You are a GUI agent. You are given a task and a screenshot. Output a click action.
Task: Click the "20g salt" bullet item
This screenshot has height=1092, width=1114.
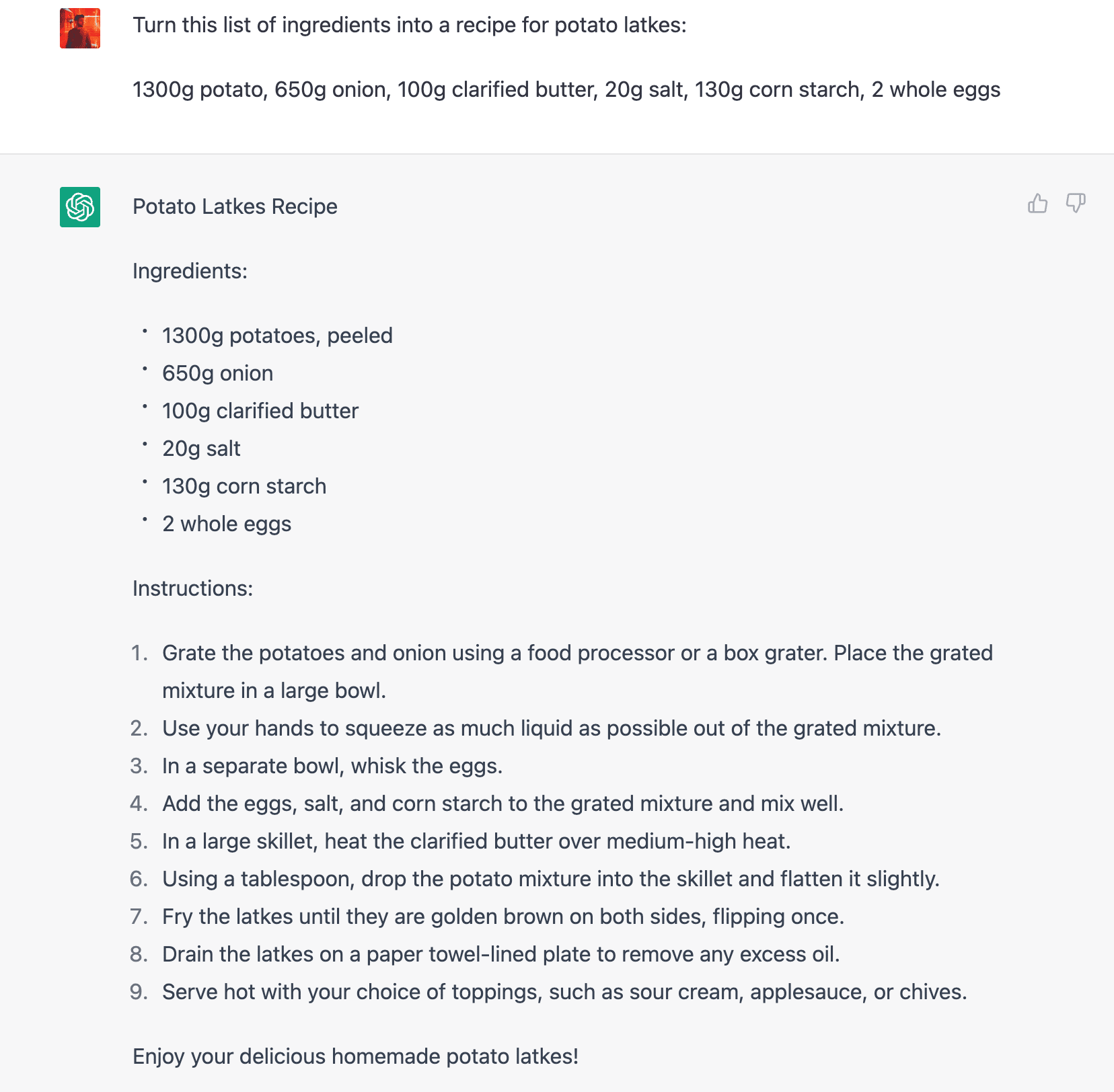(201, 448)
